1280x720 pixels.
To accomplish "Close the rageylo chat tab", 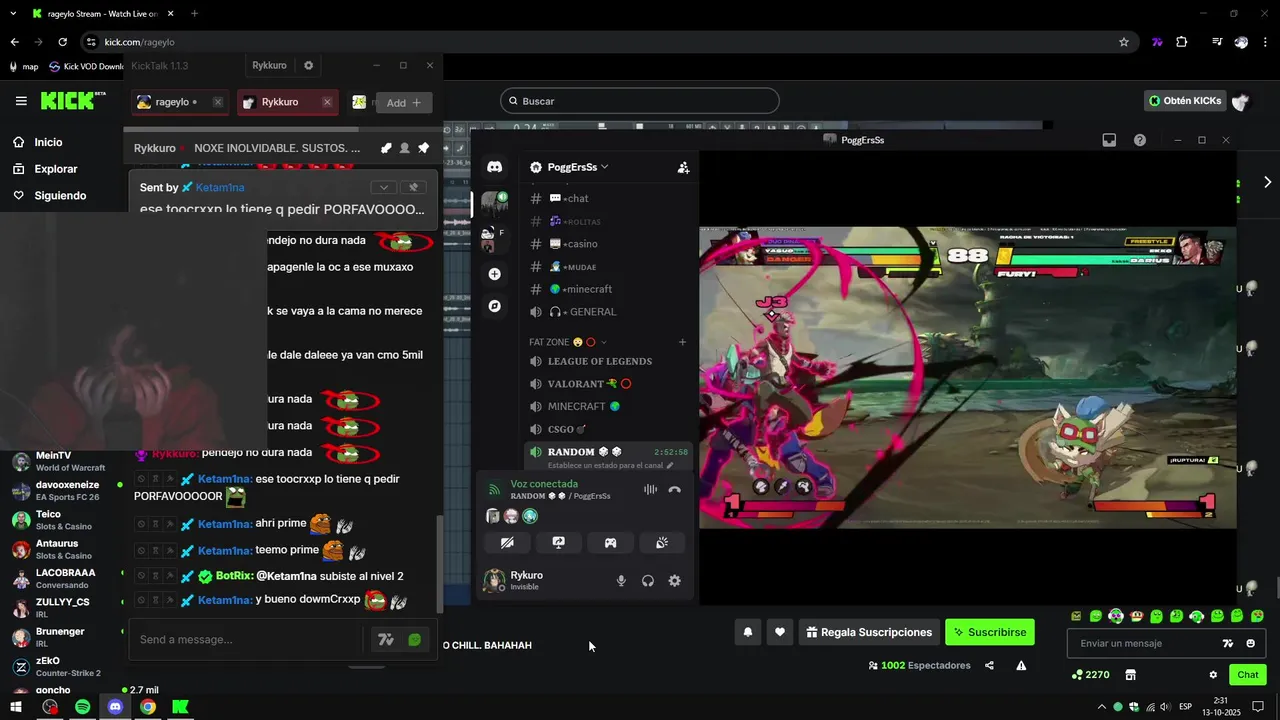I will pos(218,102).
